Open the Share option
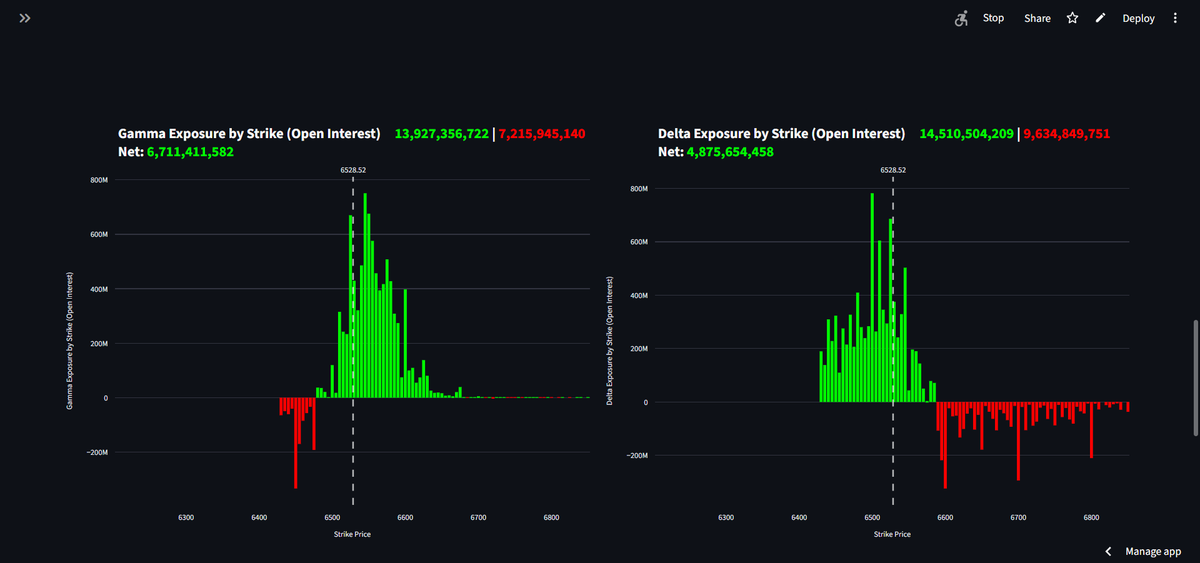The width and height of the screenshot is (1200, 563). [x=1037, y=18]
